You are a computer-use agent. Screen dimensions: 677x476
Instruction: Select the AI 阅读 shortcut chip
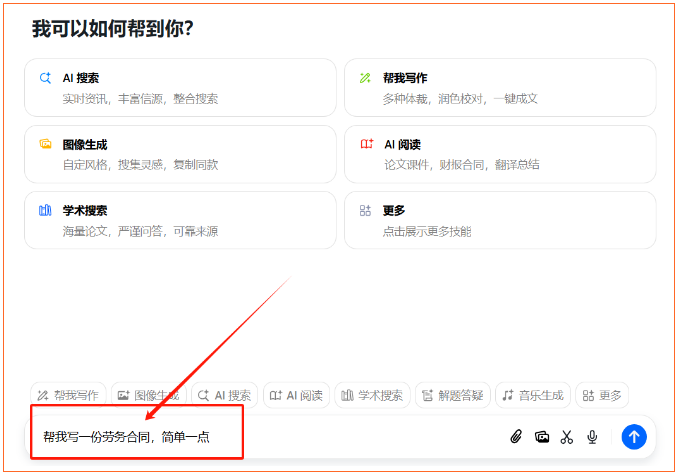click(x=296, y=395)
